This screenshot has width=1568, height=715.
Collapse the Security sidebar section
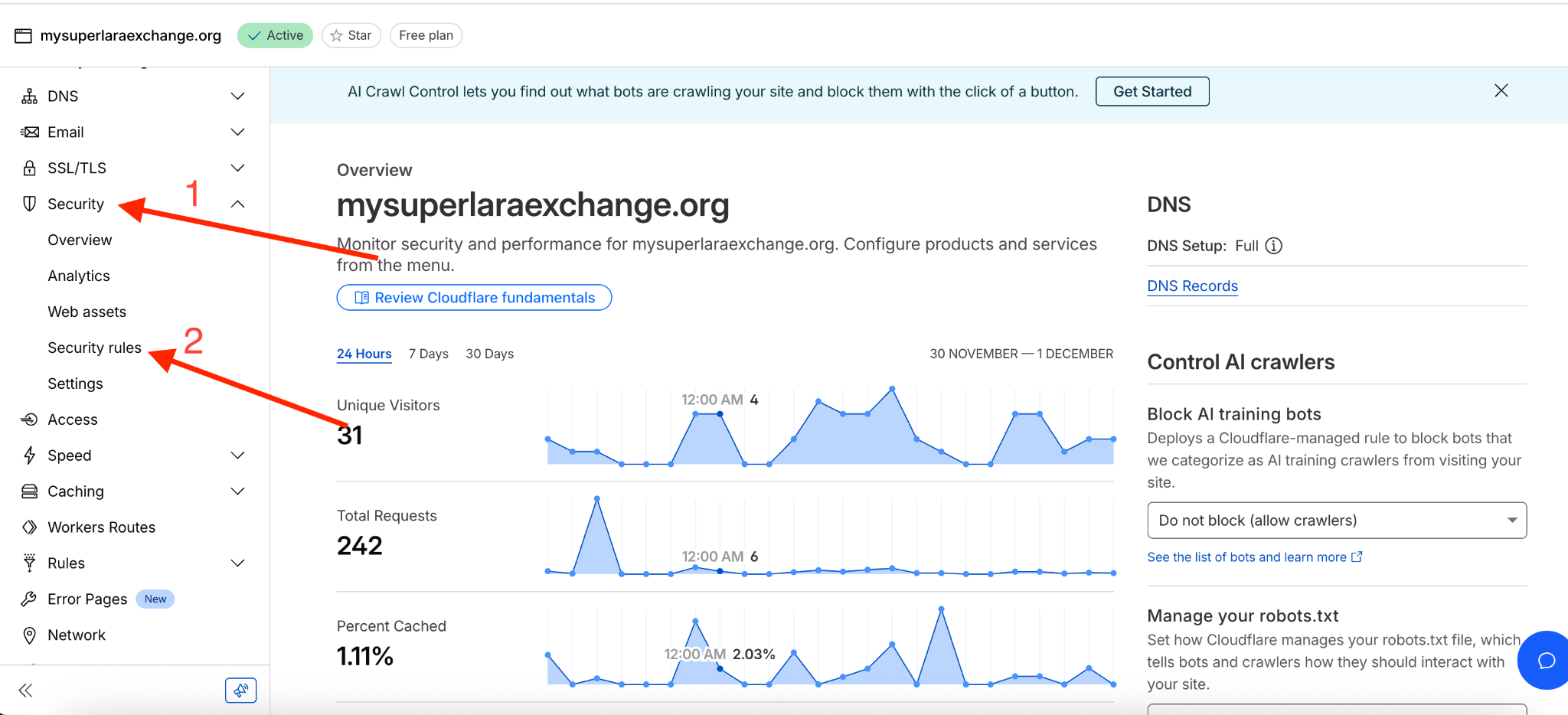pos(237,204)
